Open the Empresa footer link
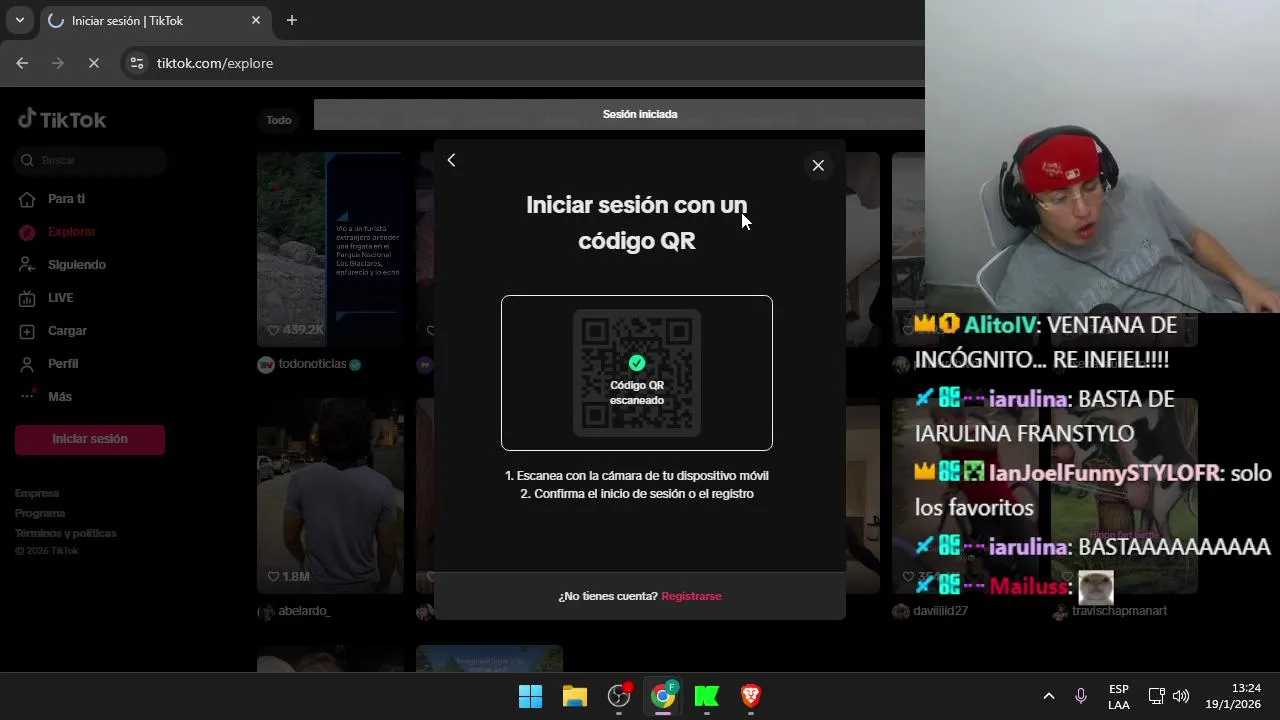Screen dimensions: 1280x720 [37, 493]
